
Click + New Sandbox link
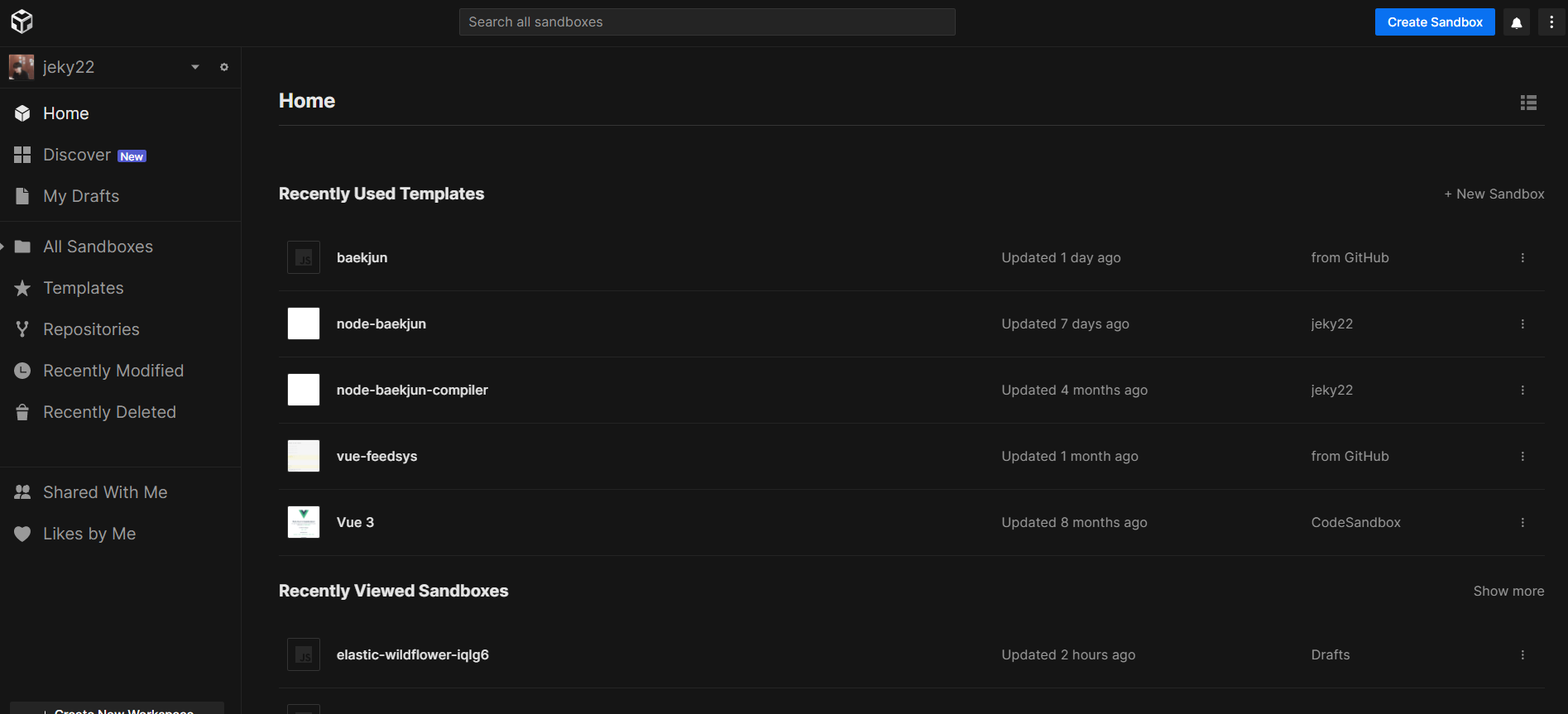1494,194
